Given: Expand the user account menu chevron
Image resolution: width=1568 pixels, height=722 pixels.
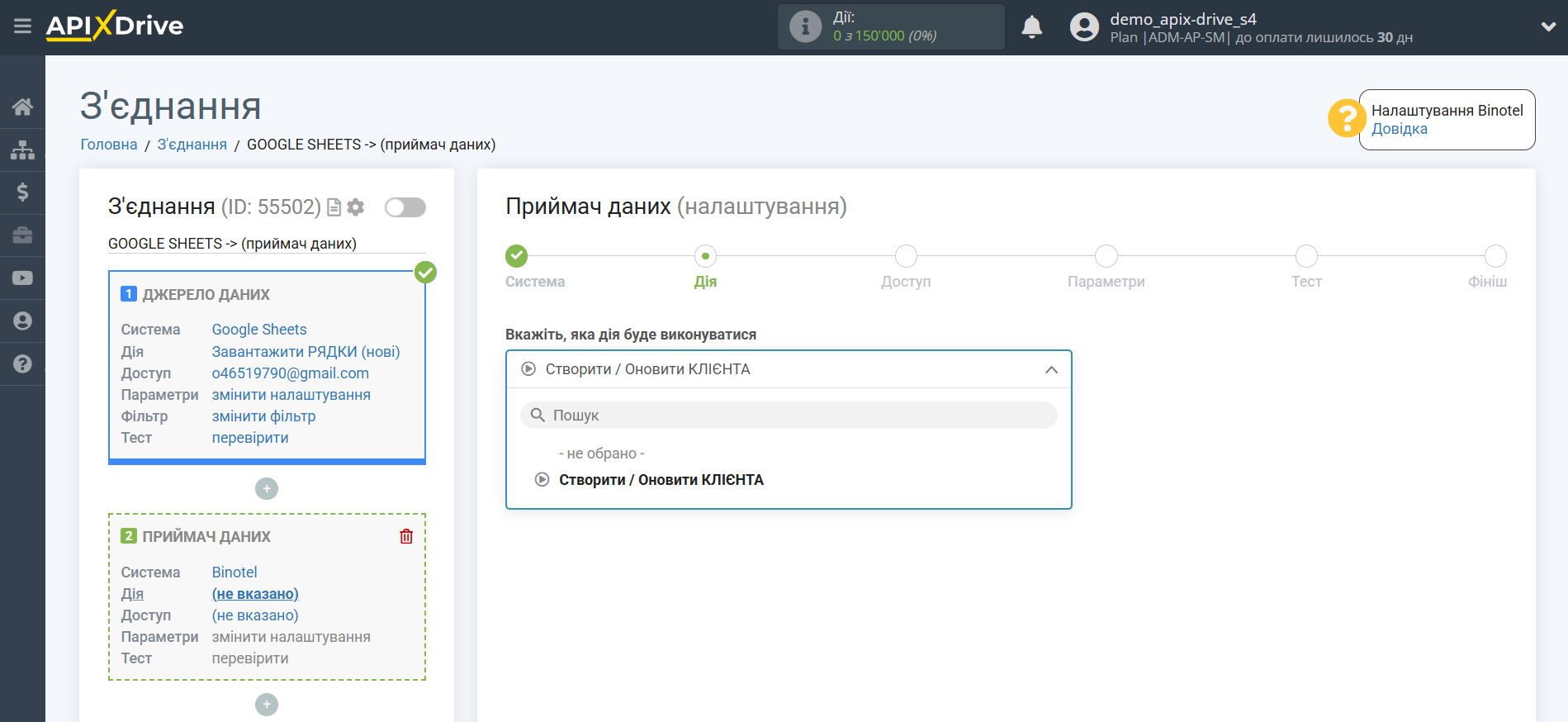Looking at the screenshot, I should 1548,26.
